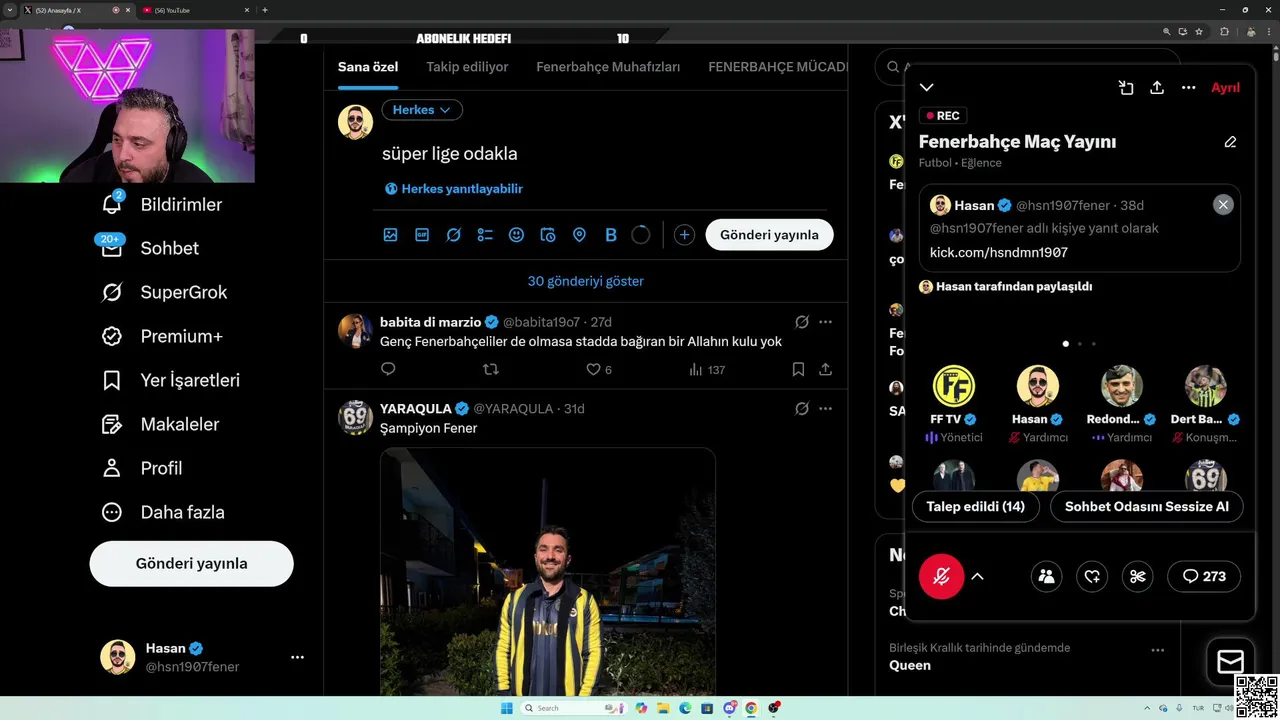
Task: Tag a location on the post
Action: (579, 235)
